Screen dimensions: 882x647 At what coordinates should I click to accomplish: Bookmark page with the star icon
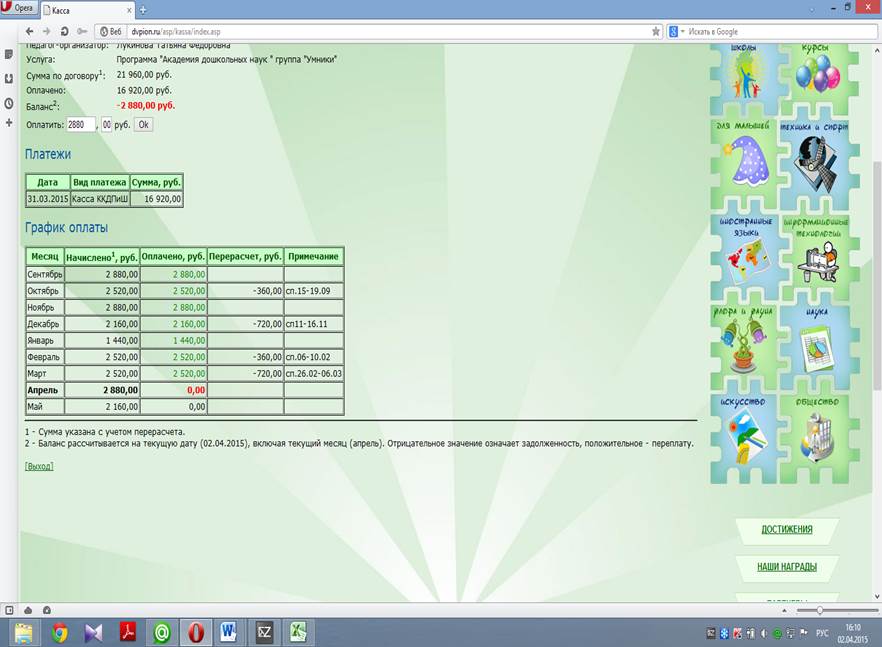pos(655,32)
